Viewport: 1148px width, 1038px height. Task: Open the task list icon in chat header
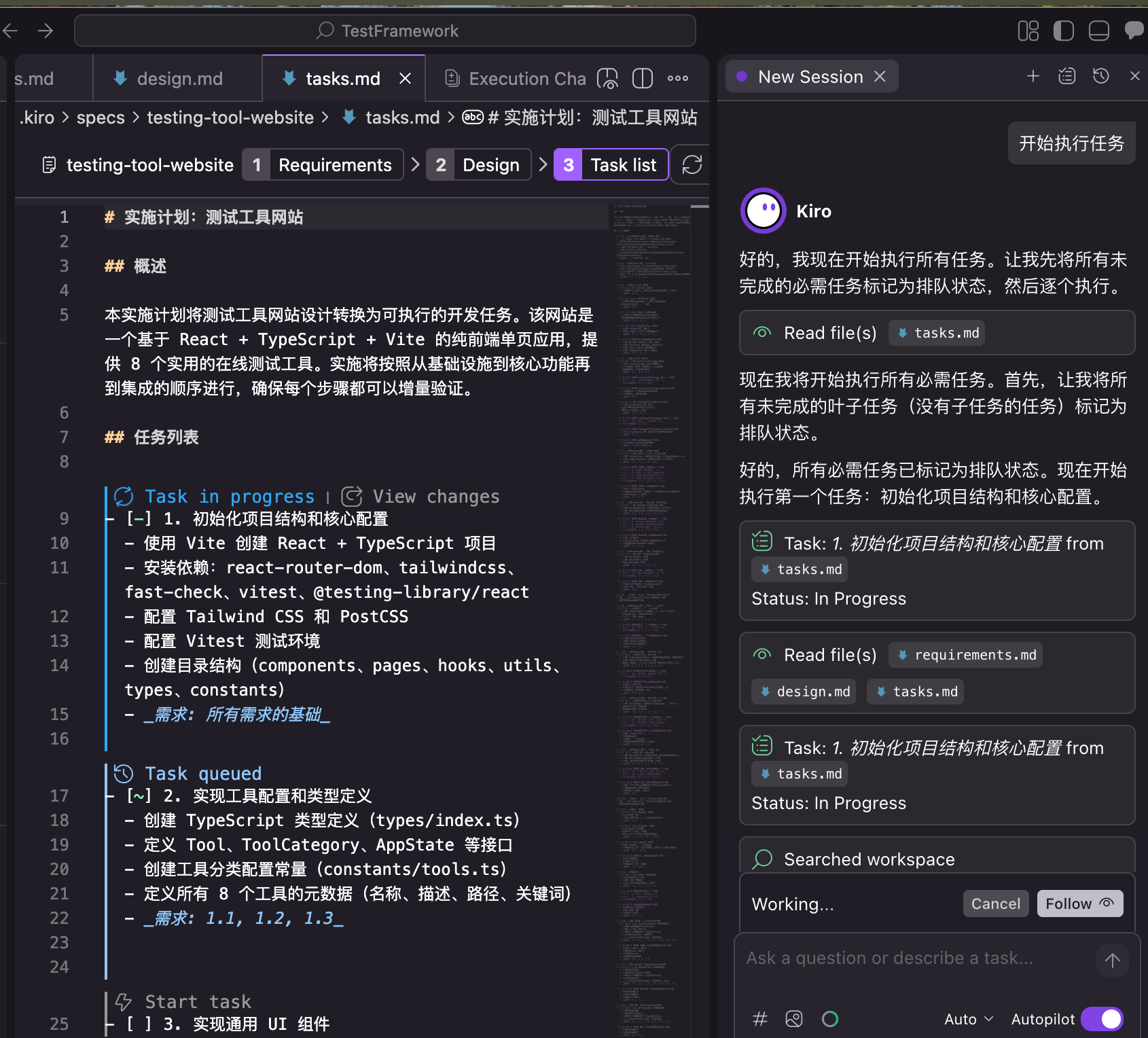click(1066, 76)
